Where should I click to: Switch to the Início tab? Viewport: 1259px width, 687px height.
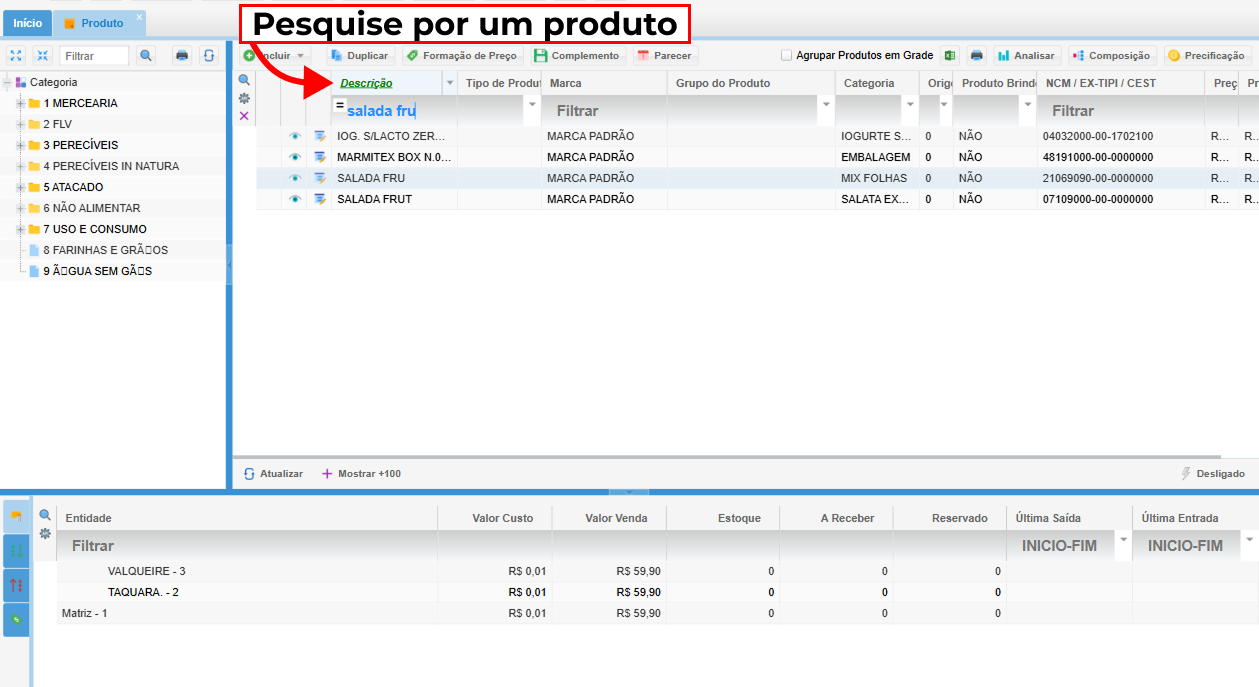[27, 23]
